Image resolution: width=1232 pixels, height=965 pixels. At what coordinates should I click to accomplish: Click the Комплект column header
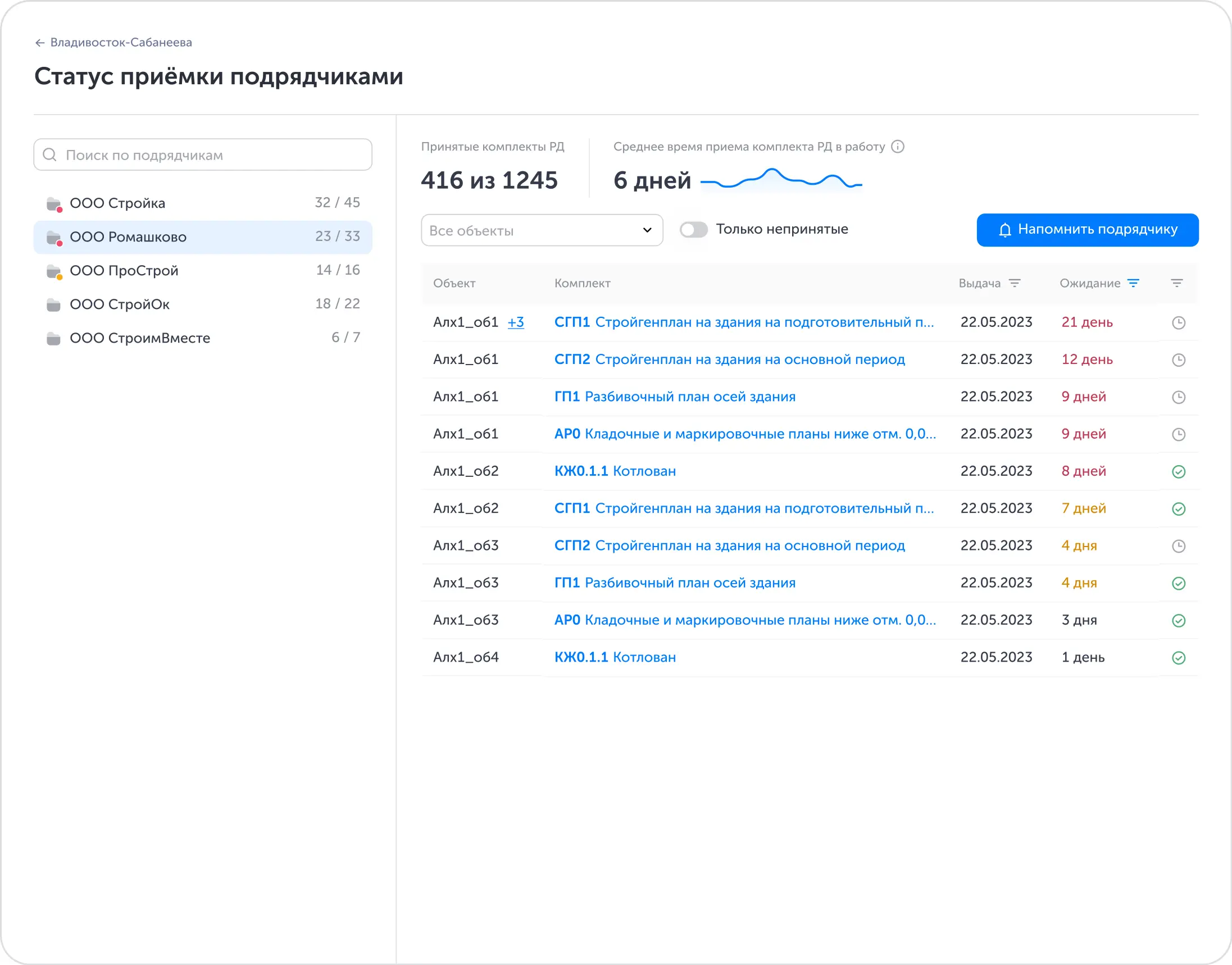point(582,283)
